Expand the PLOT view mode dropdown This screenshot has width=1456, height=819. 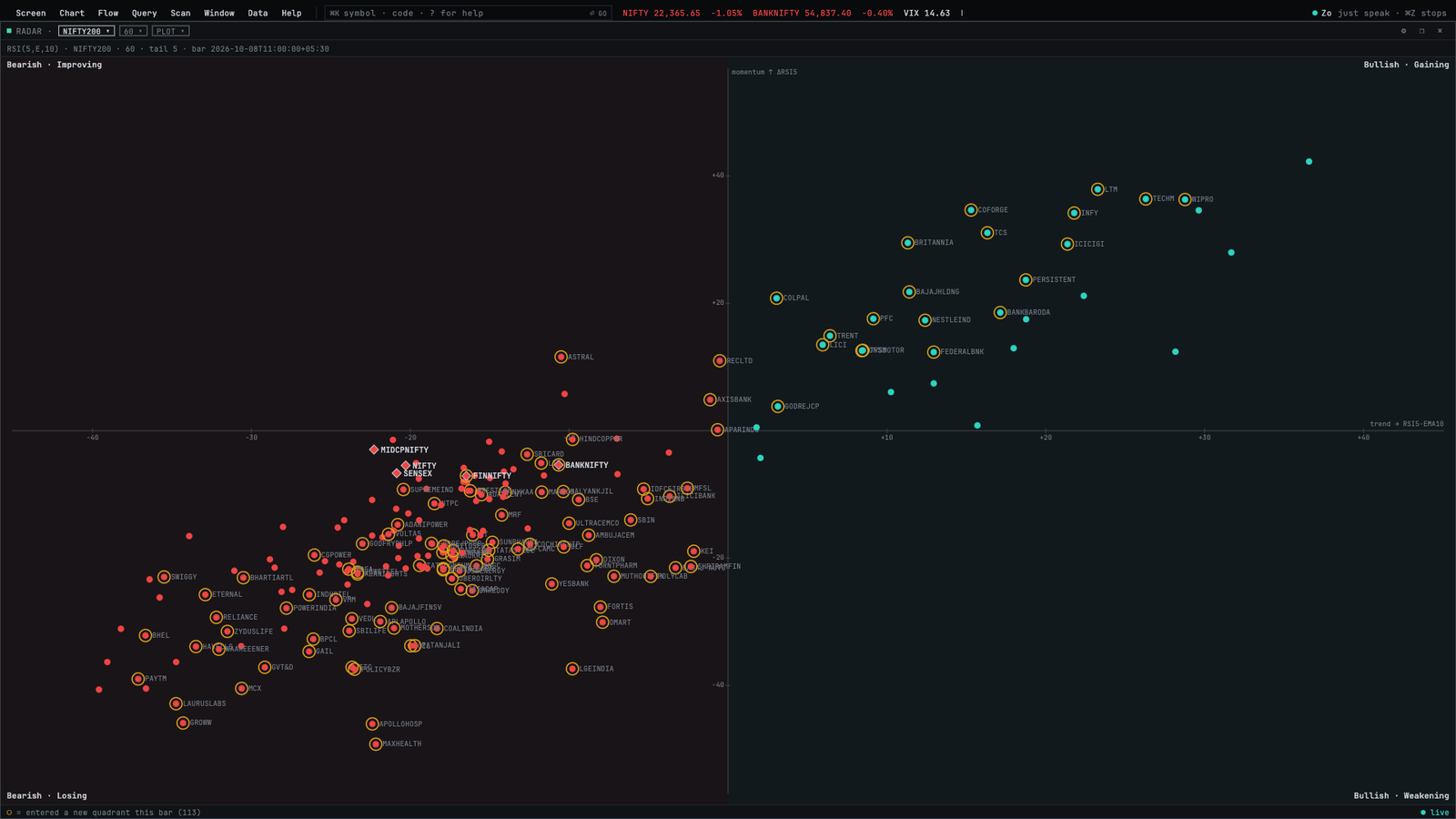170,31
